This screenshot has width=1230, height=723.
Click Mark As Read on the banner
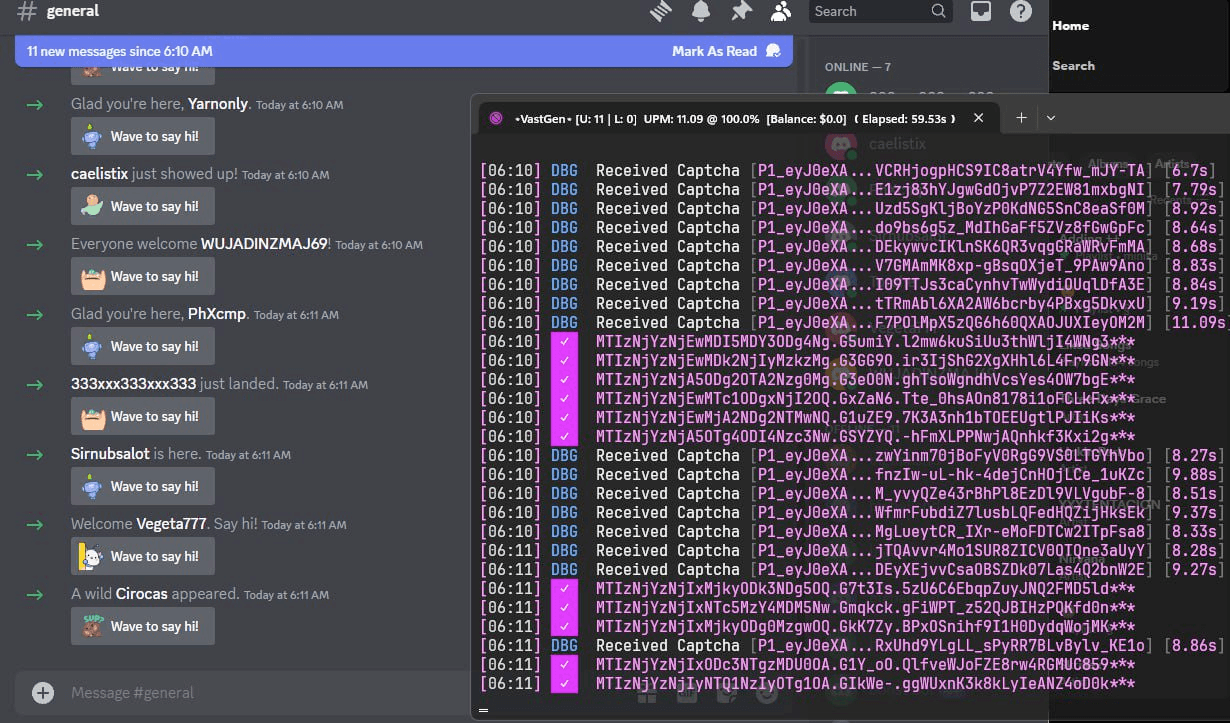coord(714,50)
